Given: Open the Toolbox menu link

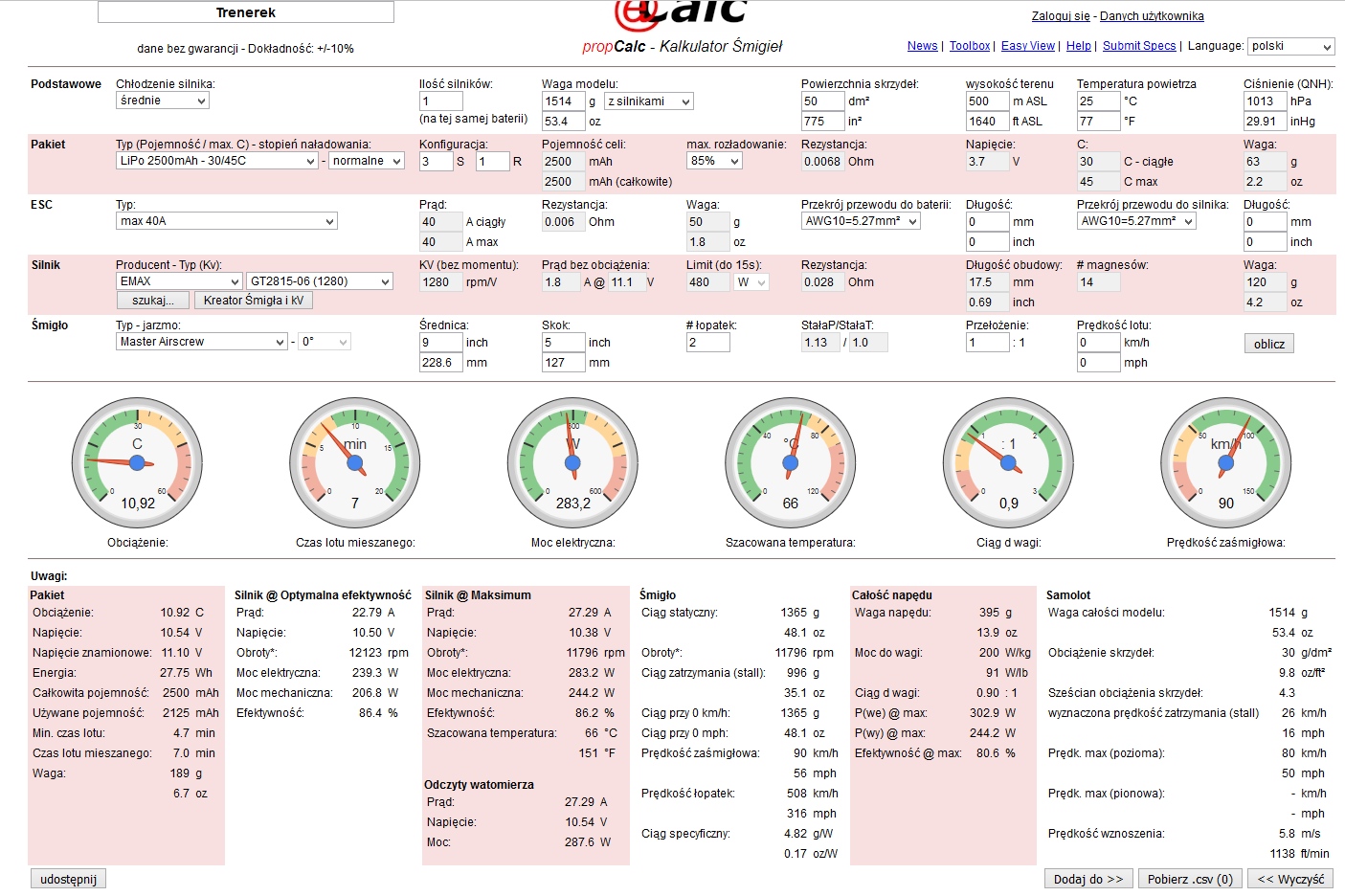Looking at the screenshot, I should click(x=969, y=46).
